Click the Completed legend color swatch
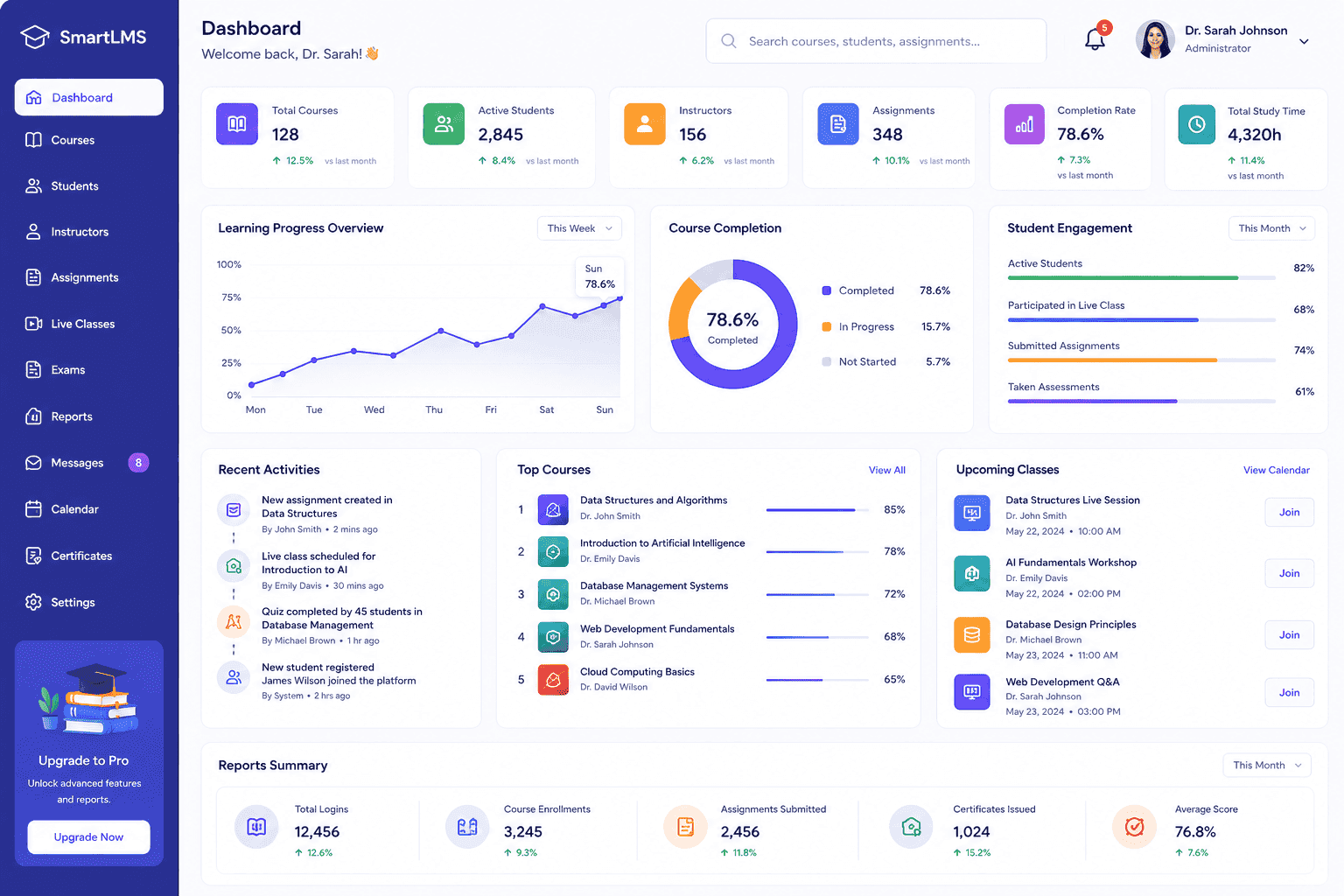Image resolution: width=1344 pixels, height=896 pixels. point(826,290)
